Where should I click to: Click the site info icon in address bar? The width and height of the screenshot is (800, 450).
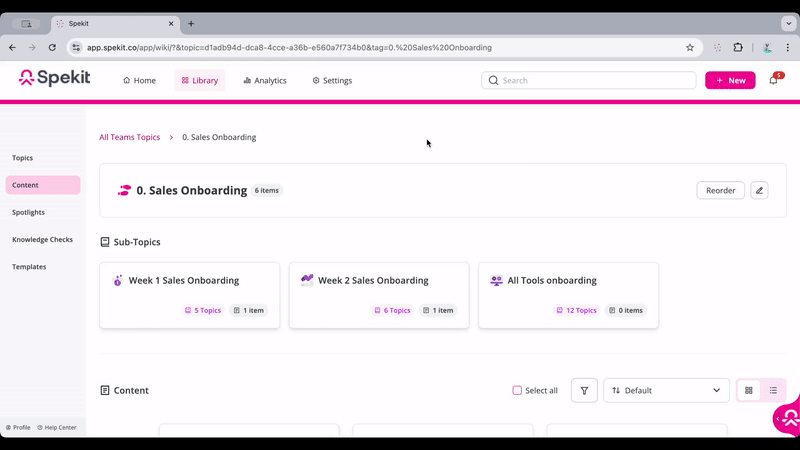(x=76, y=47)
